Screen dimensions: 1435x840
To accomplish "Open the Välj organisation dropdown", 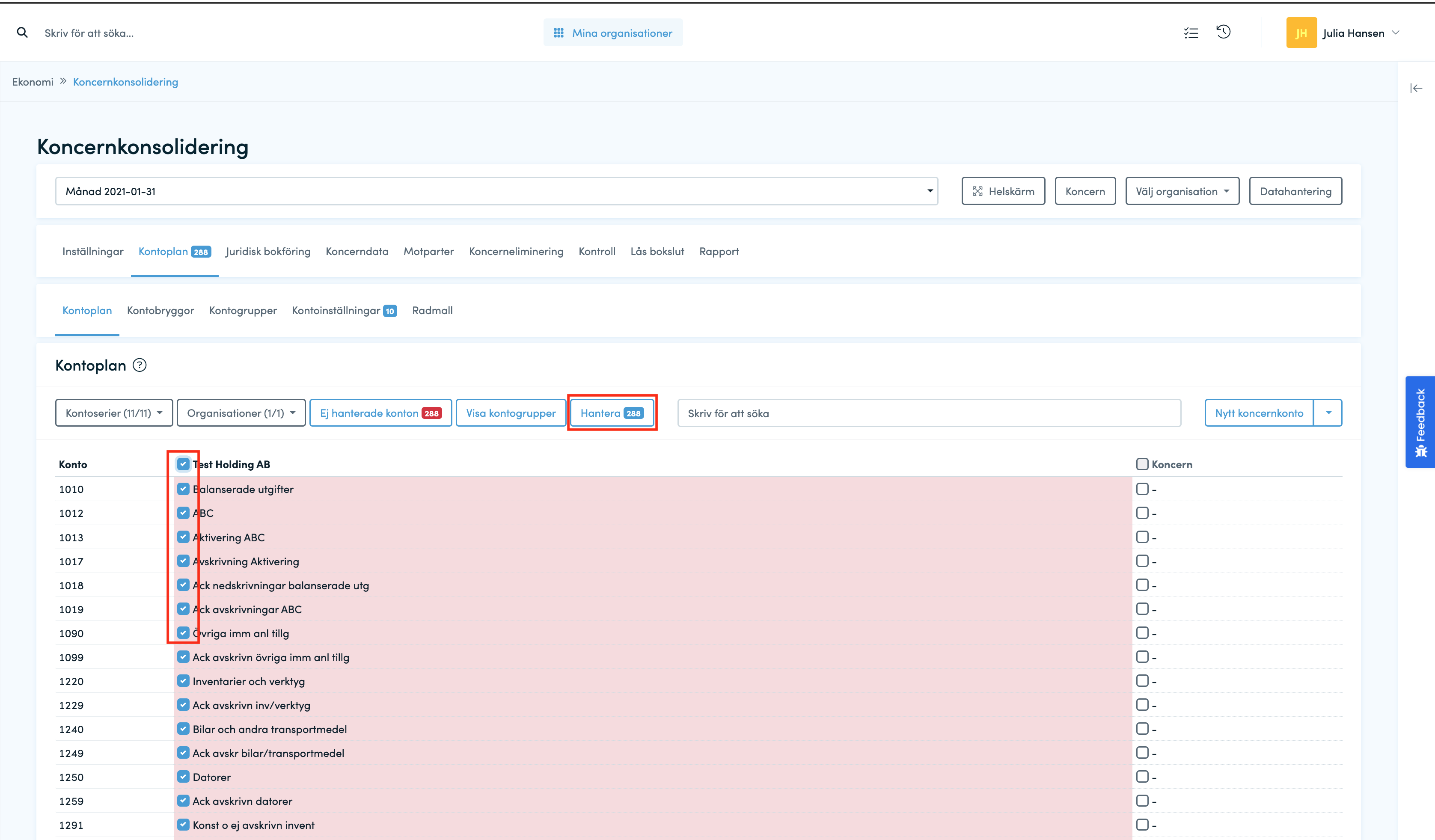I will 1182,191.
